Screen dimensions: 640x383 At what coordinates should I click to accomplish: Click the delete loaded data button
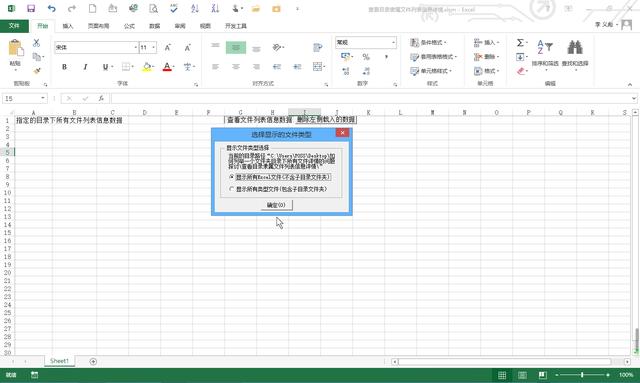[326, 120]
